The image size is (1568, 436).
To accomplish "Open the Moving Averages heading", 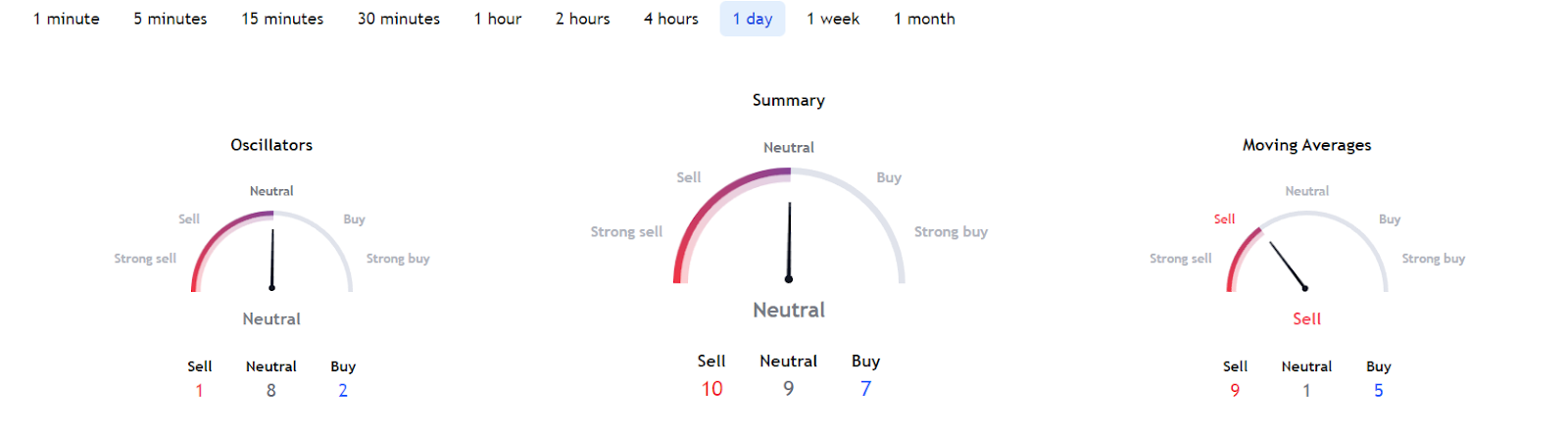I will 1307,145.
